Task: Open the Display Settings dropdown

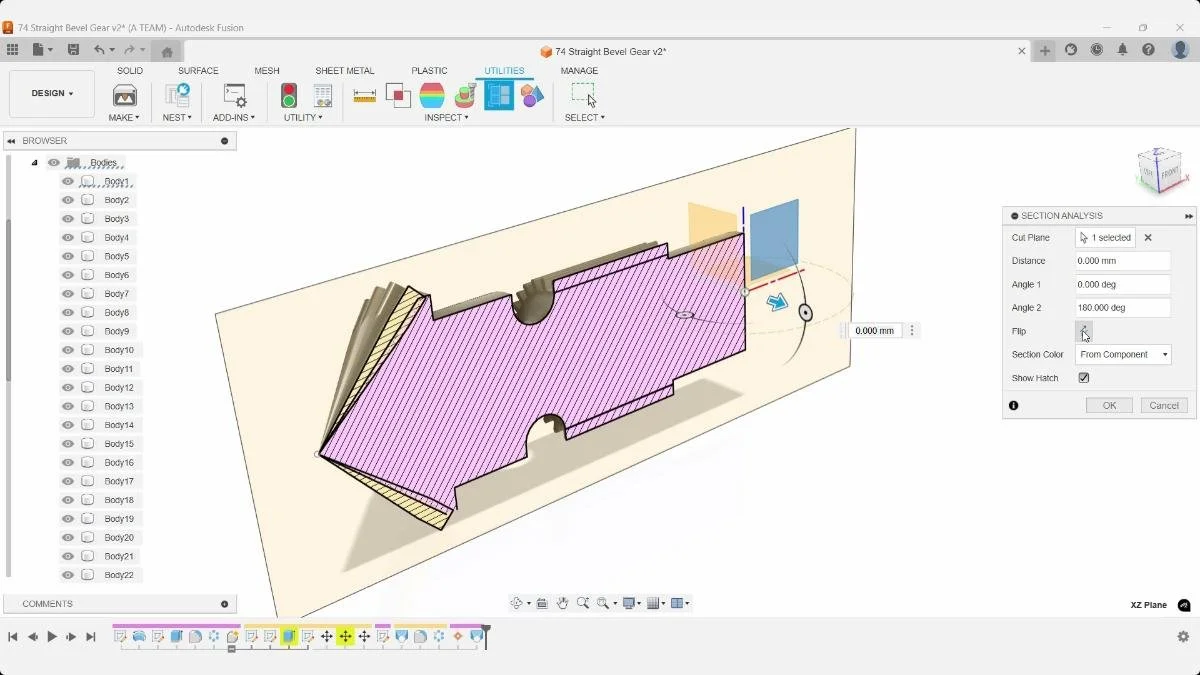Action: (x=631, y=603)
